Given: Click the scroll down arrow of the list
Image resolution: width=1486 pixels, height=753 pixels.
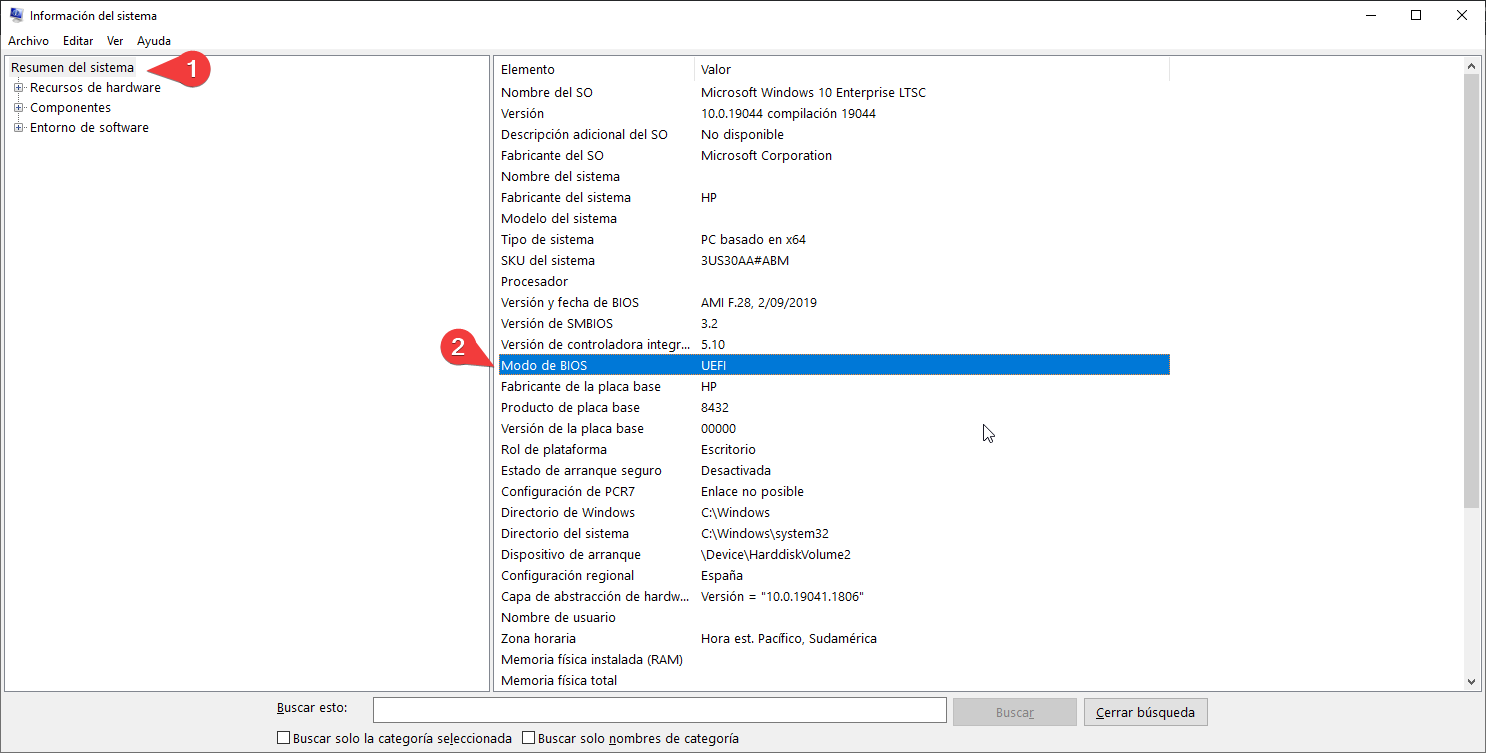Looking at the screenshot, I should [x=1471, y=681].
